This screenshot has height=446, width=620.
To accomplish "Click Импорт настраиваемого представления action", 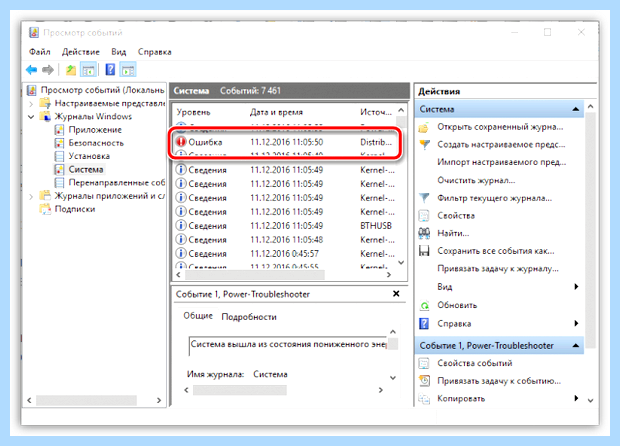I will click(501, 163).
